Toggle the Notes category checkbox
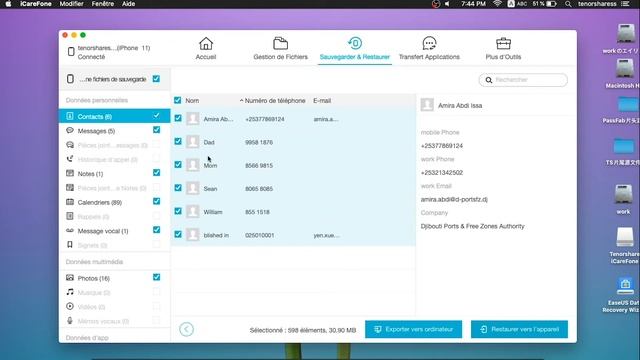This screenshot has height=360, width=640. pyautogui.click(x=156, y=173)
